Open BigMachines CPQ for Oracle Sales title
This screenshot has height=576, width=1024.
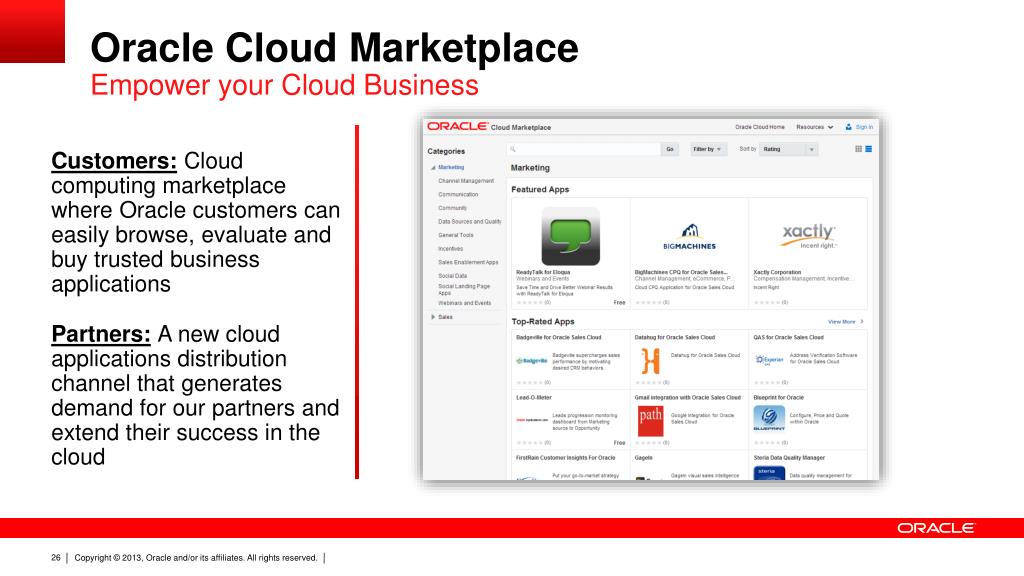point(681,272)
